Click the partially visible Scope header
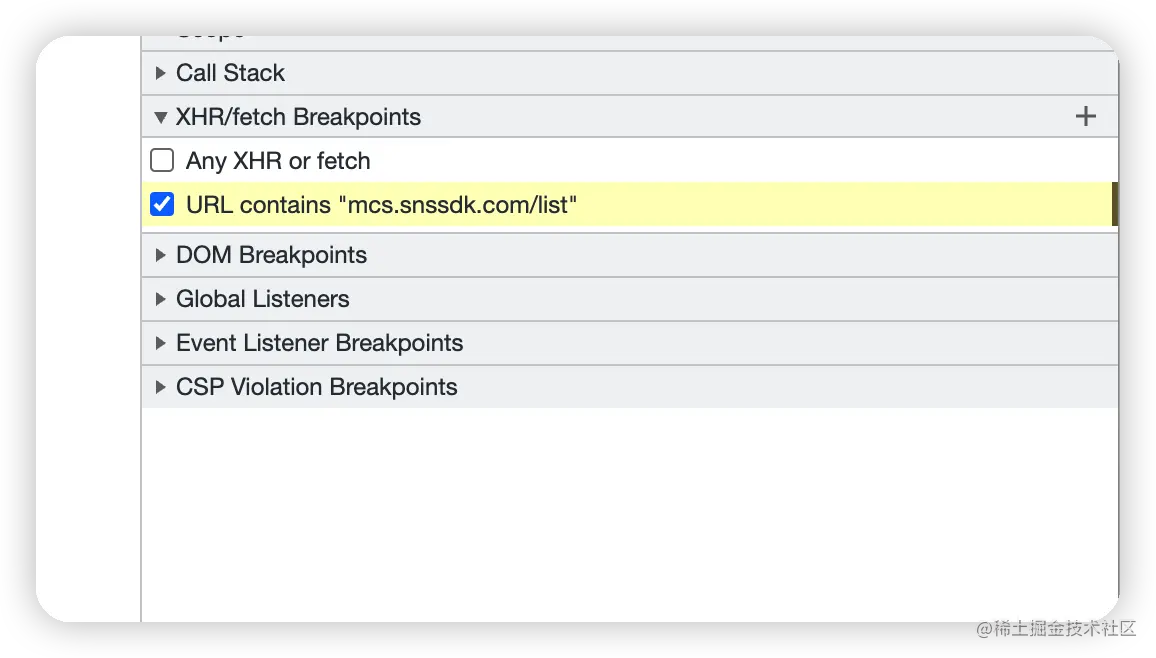 tap(210, 40)
